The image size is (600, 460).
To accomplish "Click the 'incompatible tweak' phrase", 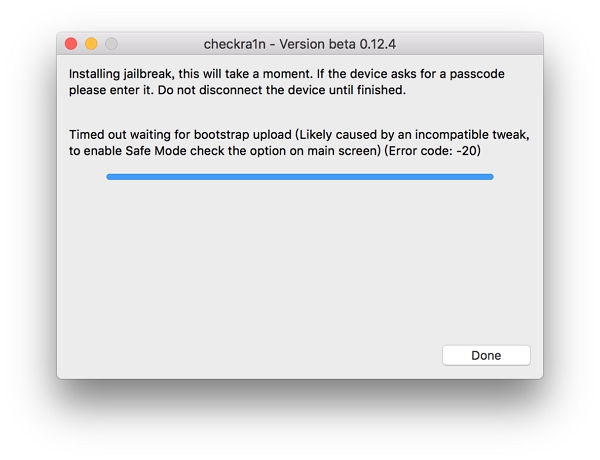I will tap(471, 135).
